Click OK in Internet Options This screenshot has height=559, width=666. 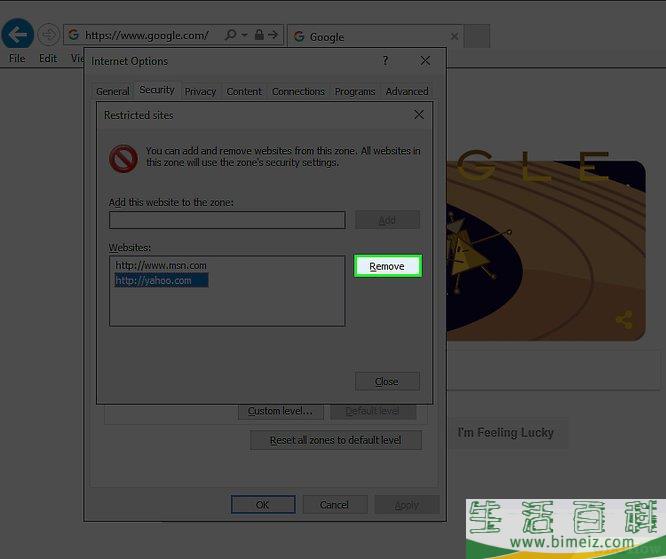tap(263, 505)
